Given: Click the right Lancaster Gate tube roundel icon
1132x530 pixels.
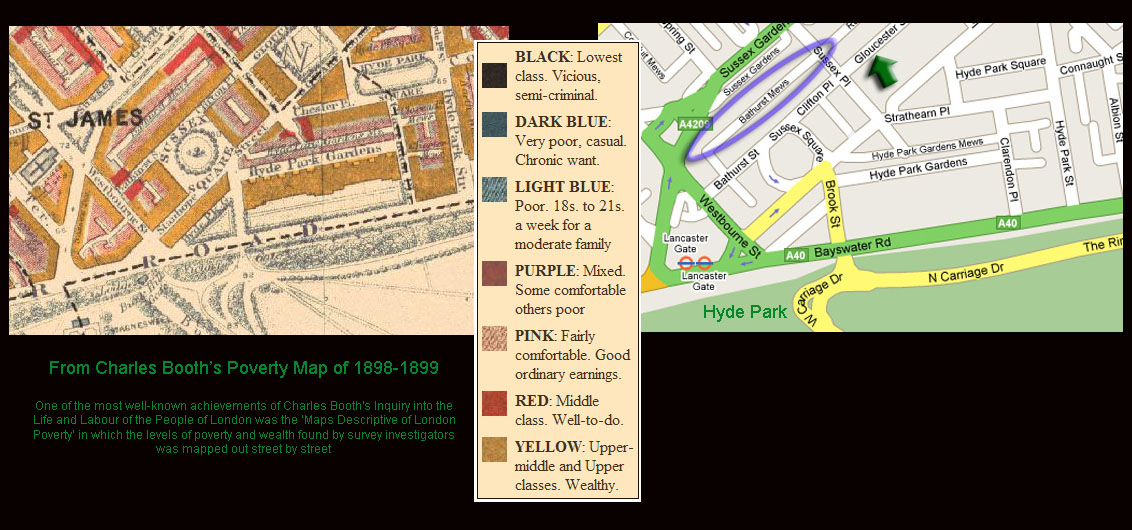Looking at the screenshot, I should (x=705, y=264).
